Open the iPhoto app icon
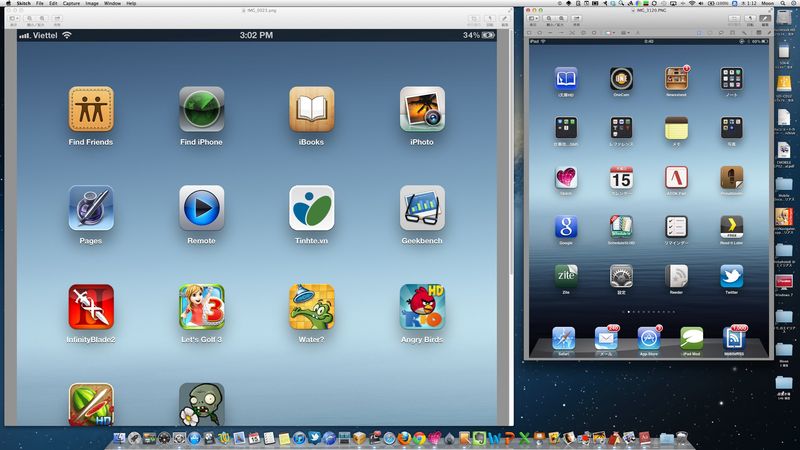 click(x=422, y=109)
